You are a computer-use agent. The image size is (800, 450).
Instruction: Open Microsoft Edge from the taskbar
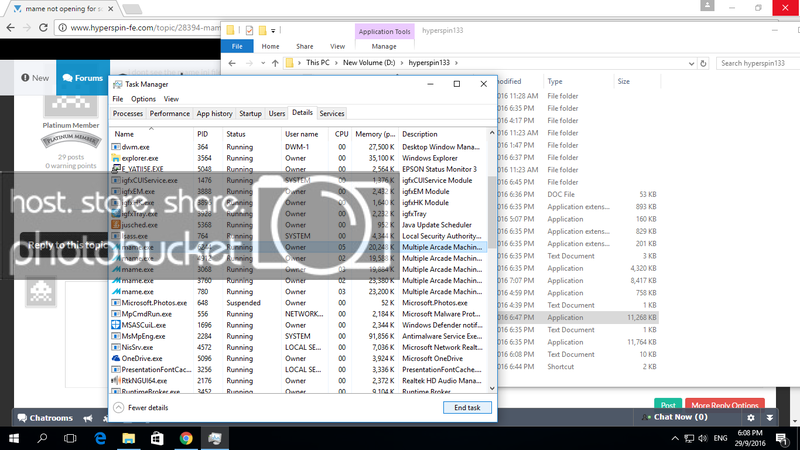coord(101,438)
